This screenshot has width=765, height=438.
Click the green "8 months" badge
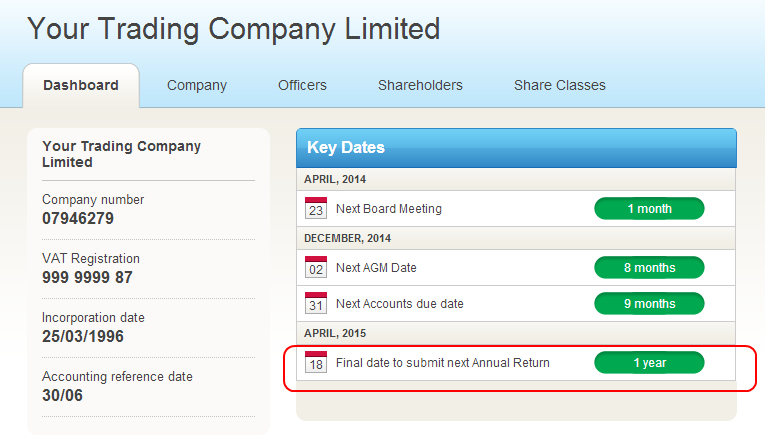click(x=649, y=268)
